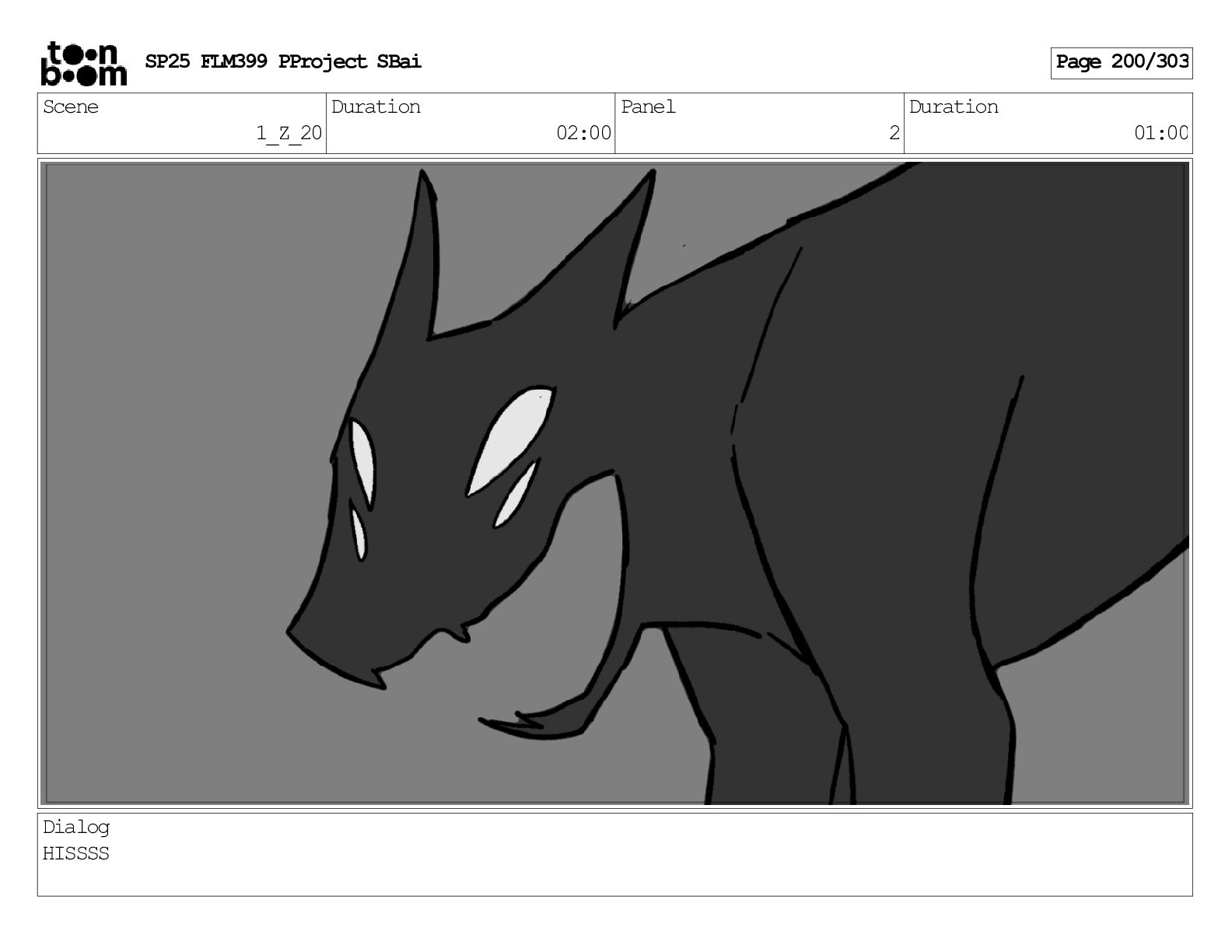Click the 'Panel' header label

648,107
